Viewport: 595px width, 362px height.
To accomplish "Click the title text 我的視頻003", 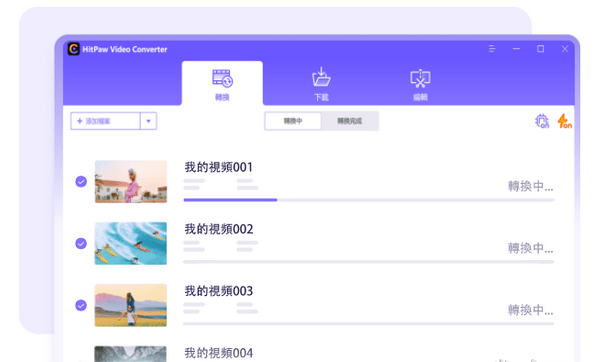I will (x=219, y=291).
